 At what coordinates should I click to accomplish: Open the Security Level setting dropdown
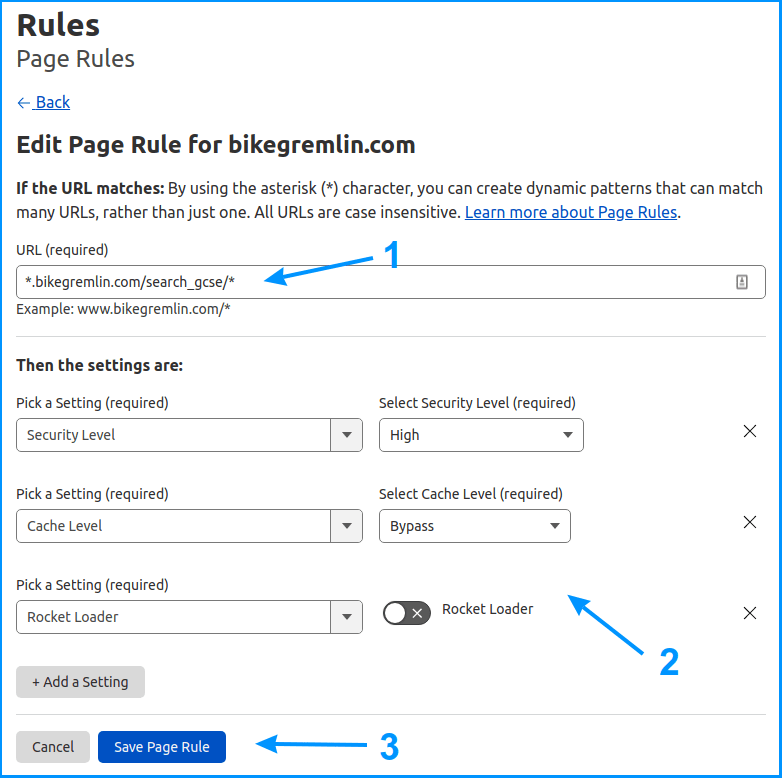pos(189,435)
